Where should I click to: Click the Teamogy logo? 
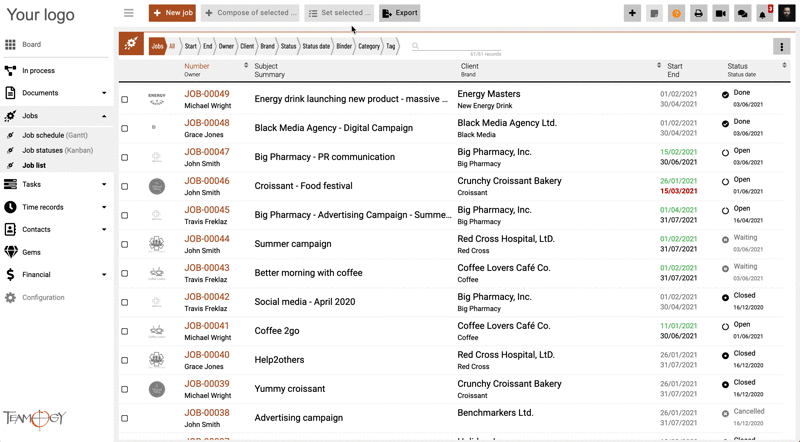(x=35, y=419)
